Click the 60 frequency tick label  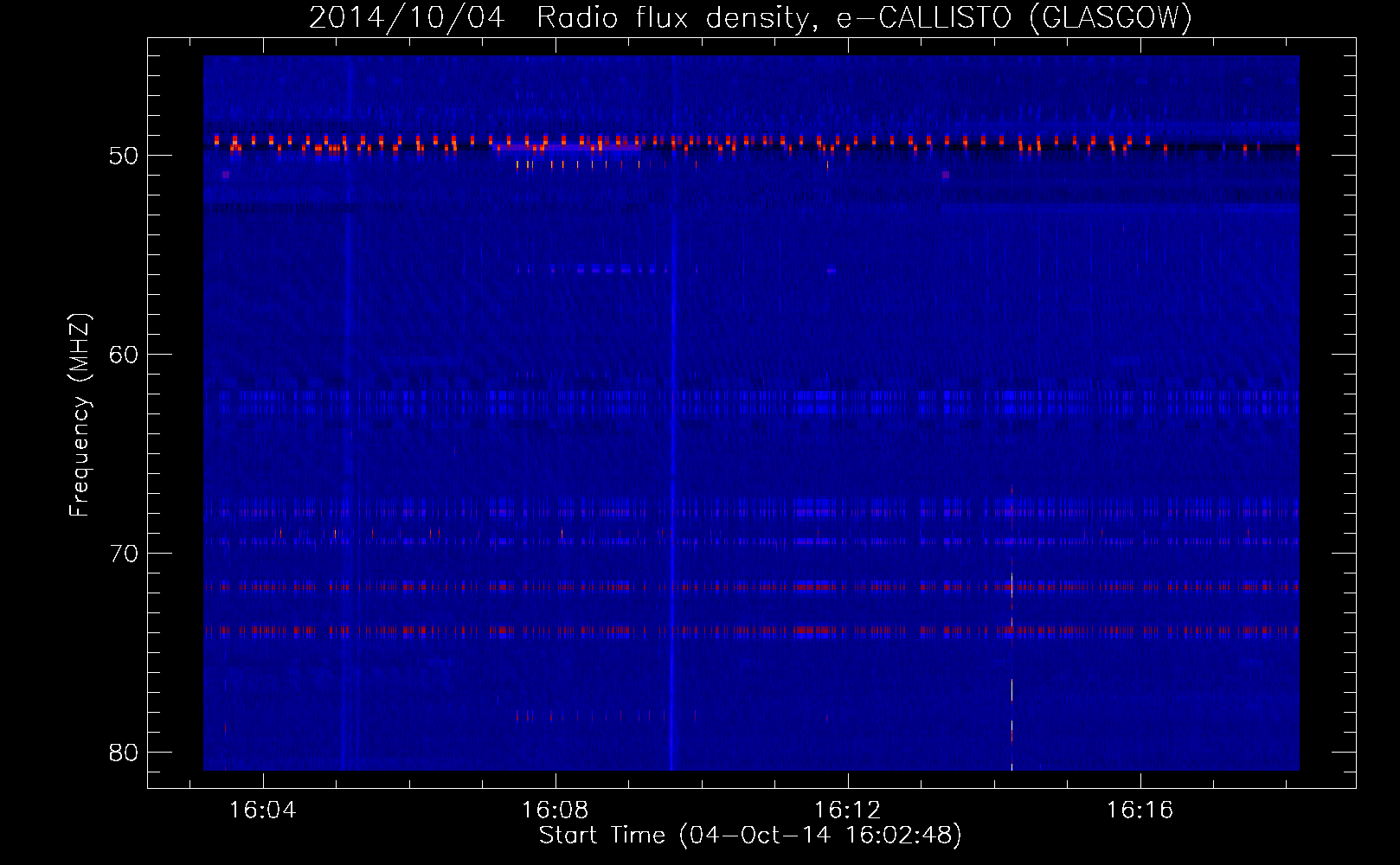point(124,355)
